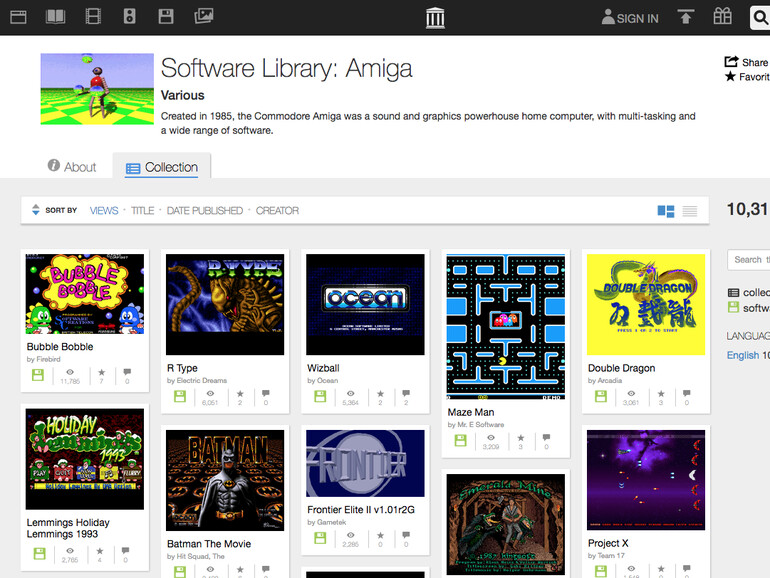Screen dimensions: 770x578
Task: Open Project X title link
Action: tap(608, 543)
